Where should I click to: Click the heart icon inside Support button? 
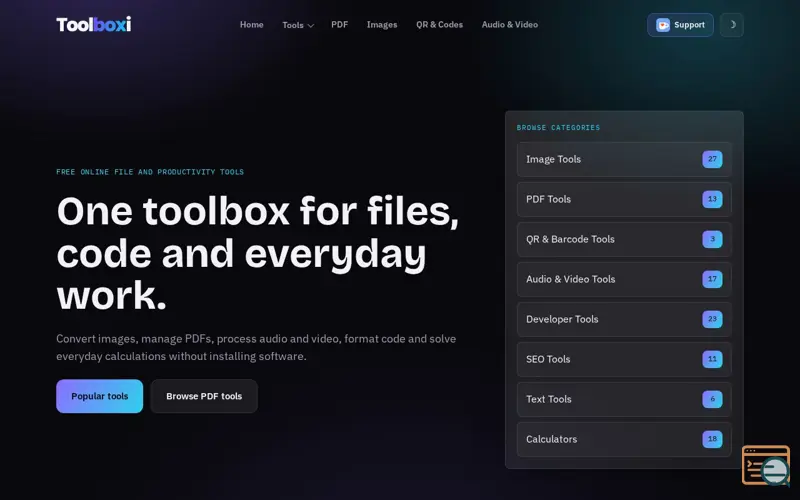point(663,25)
